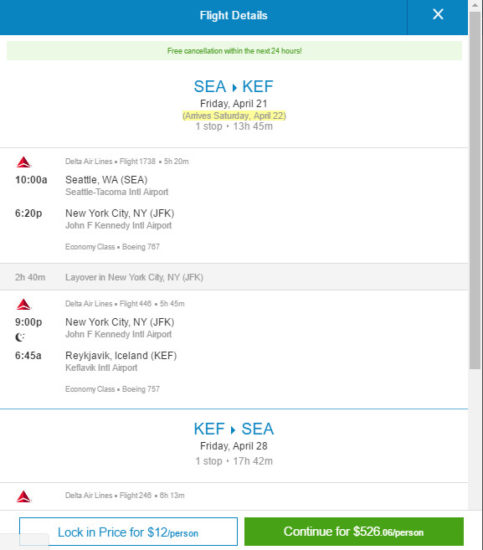Lock in Price for $12 per person

click(128, 531)
